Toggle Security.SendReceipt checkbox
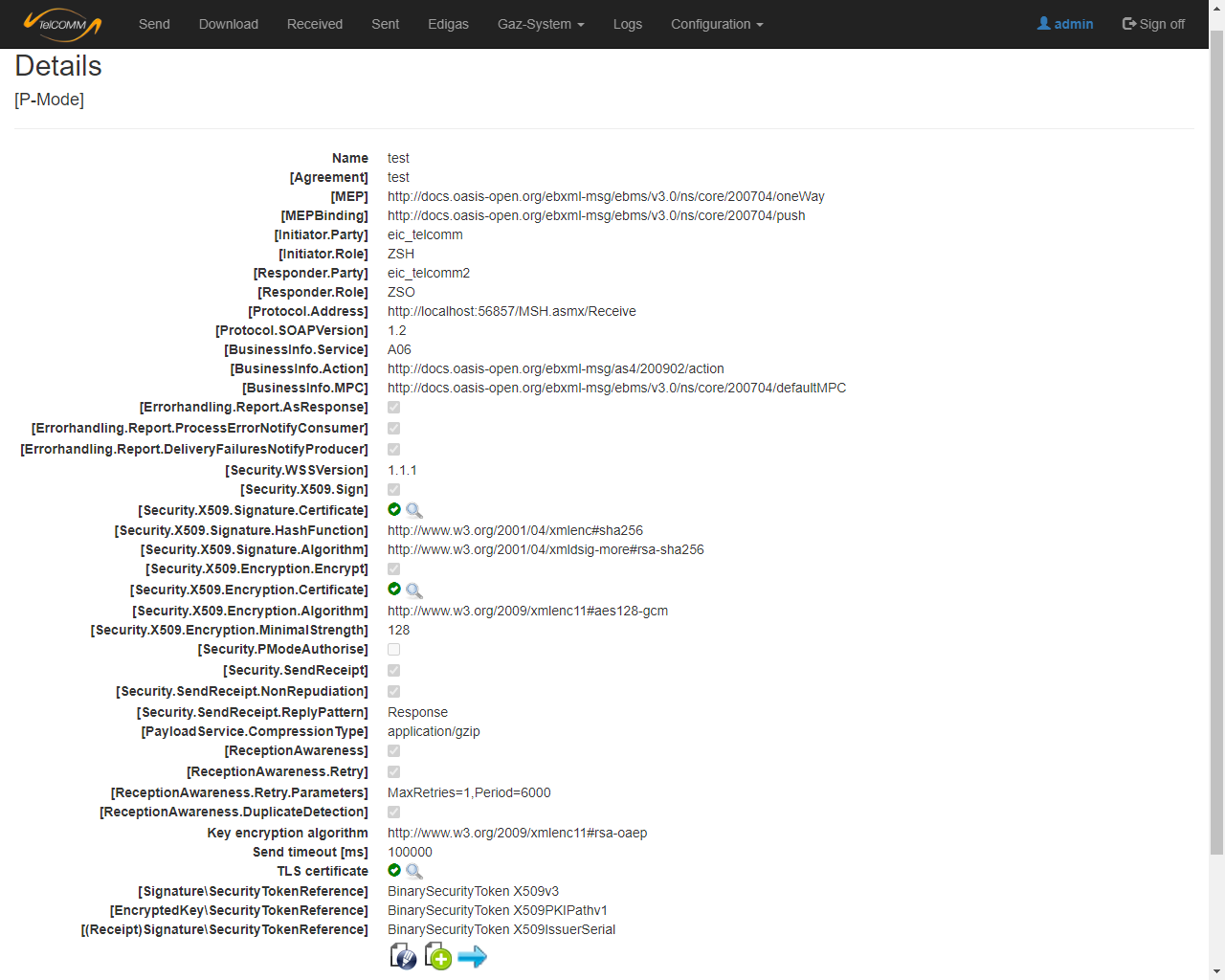 393,671
